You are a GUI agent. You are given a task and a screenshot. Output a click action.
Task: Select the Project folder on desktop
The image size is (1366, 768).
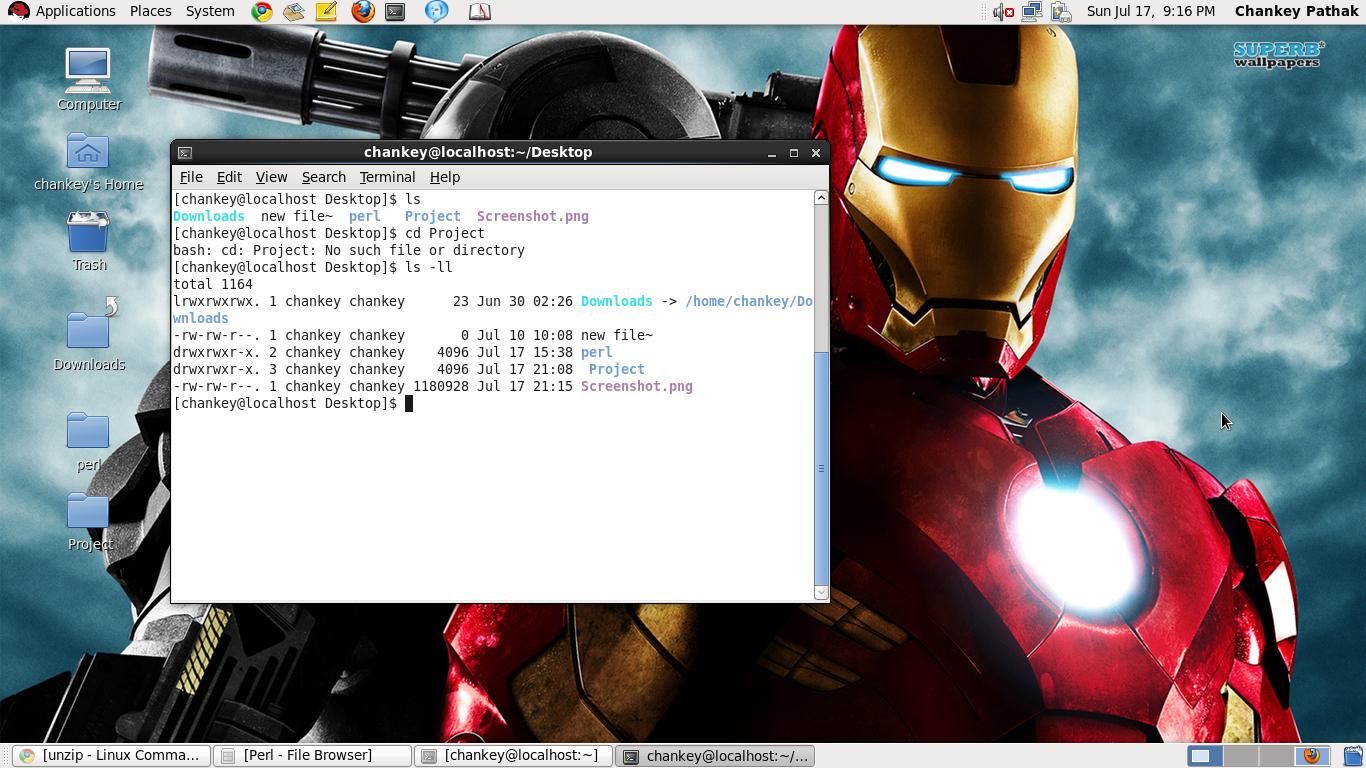tap(89, 521)
